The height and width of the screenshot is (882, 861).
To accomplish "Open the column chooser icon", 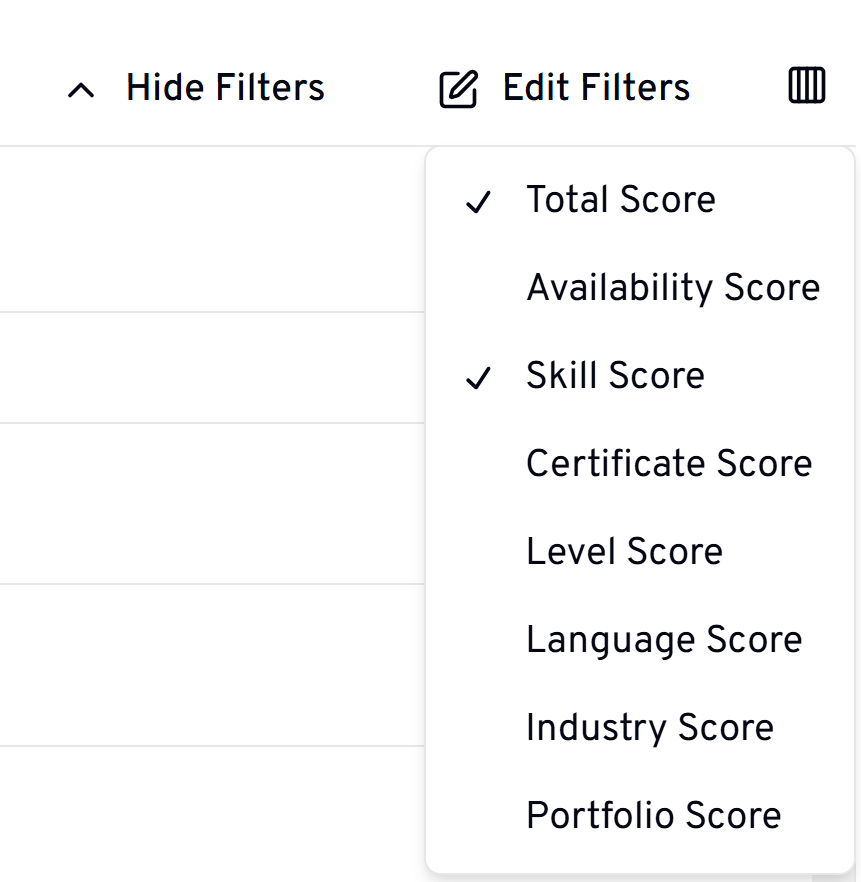I will click(807, 87).
